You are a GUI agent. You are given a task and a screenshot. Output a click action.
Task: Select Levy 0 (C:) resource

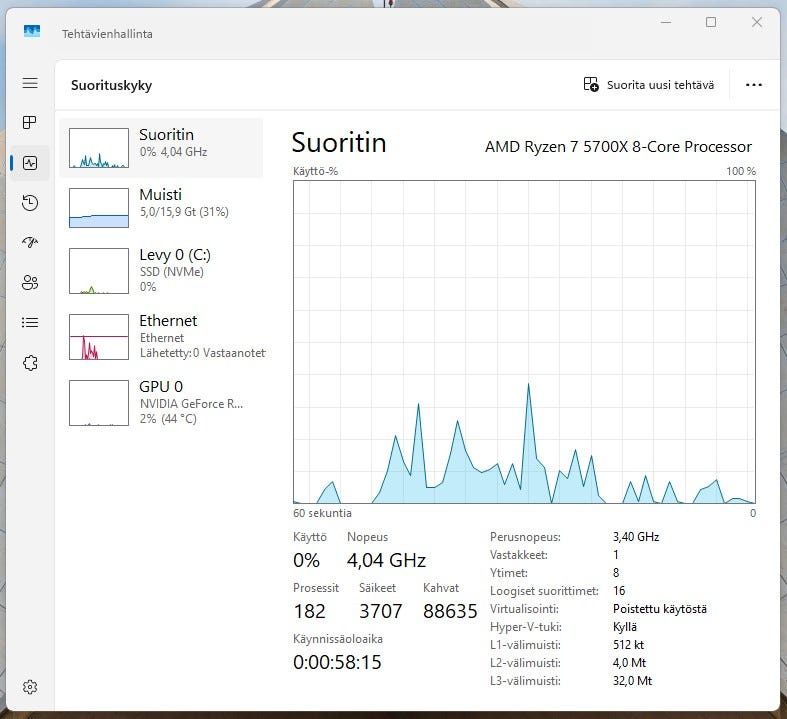[x=161, y=270]
